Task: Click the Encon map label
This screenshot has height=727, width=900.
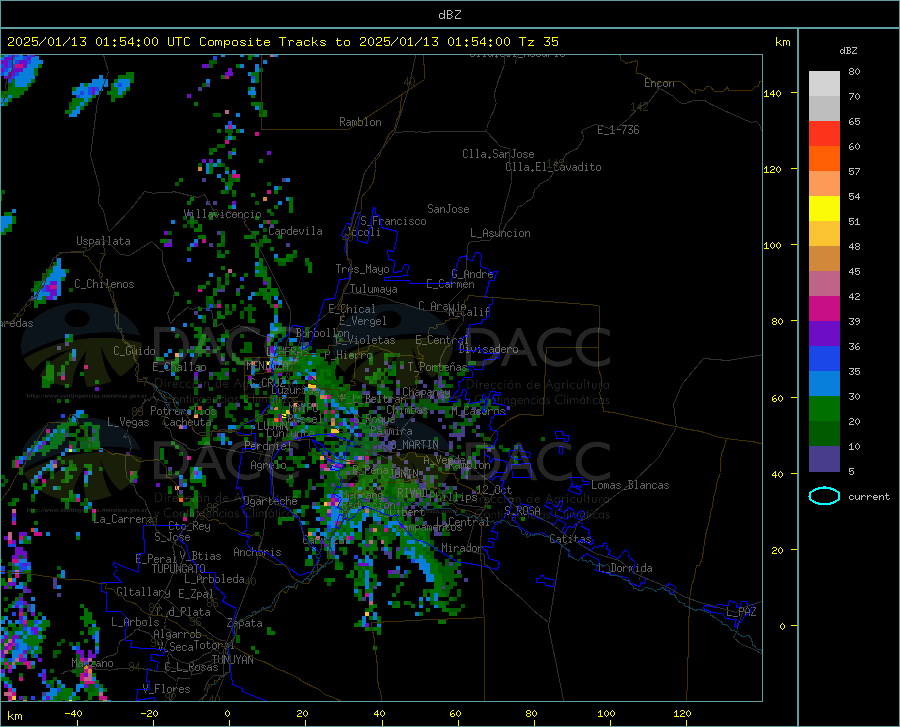Action: [659, 83]
